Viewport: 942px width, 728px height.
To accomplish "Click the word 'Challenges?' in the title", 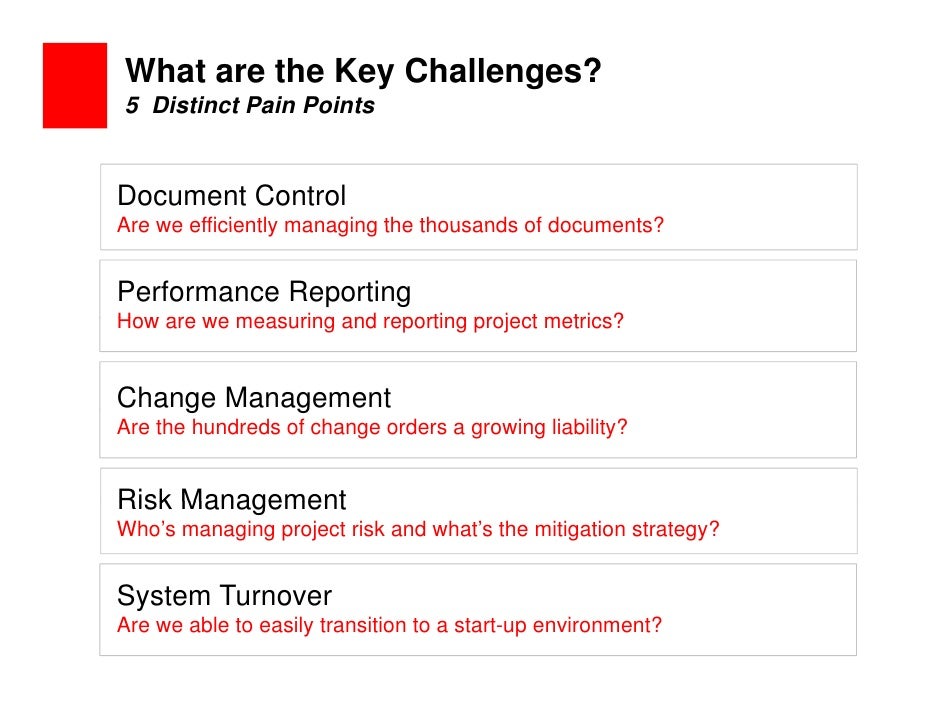I will pyautogui.click(x=503, y=71).
